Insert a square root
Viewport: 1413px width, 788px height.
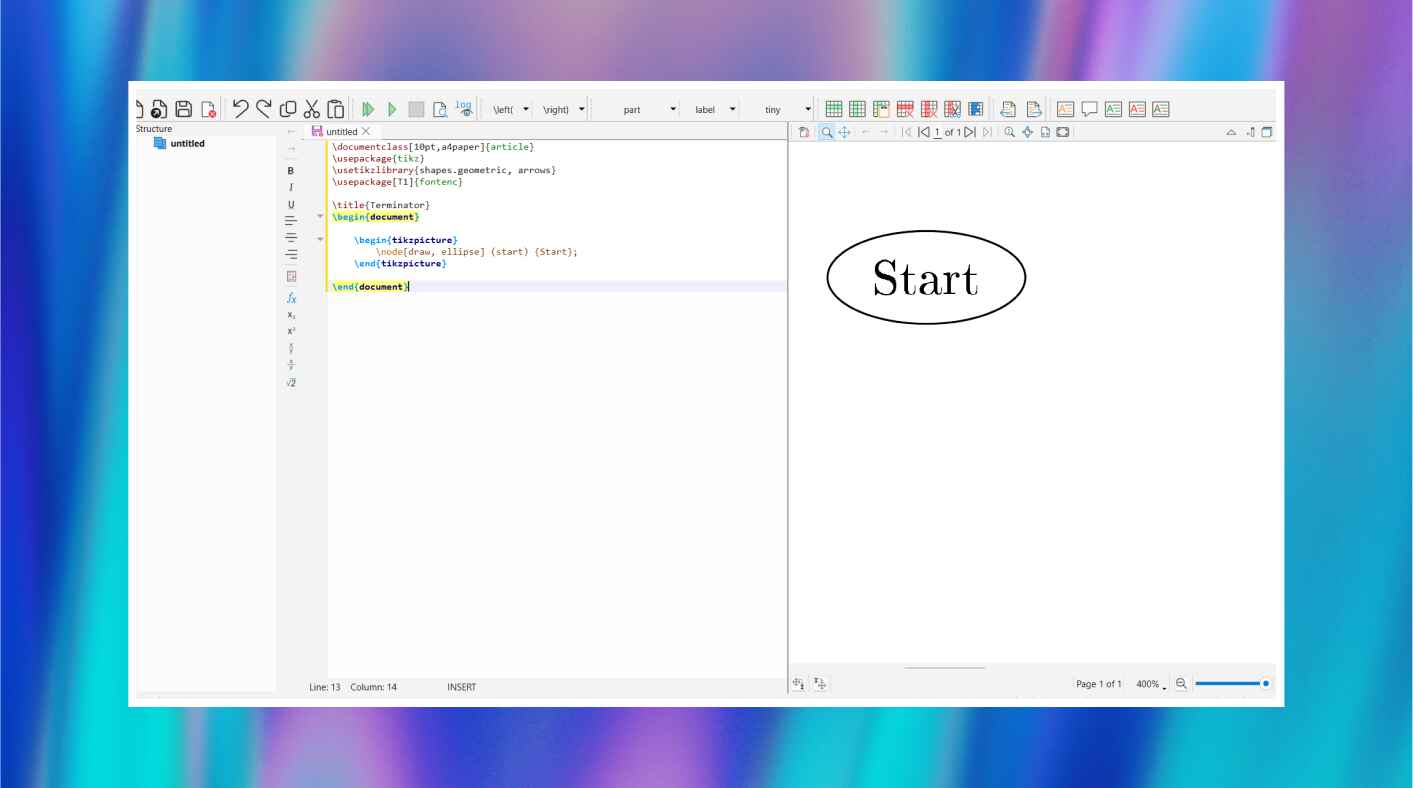coord(291,383)
